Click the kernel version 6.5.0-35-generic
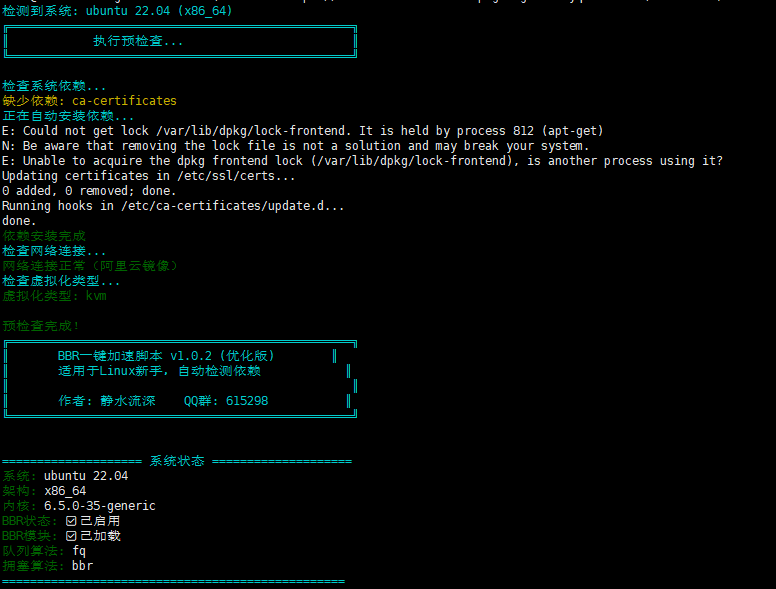The height and width of the screenshot is (589, 776). click(x=99, y=506)
